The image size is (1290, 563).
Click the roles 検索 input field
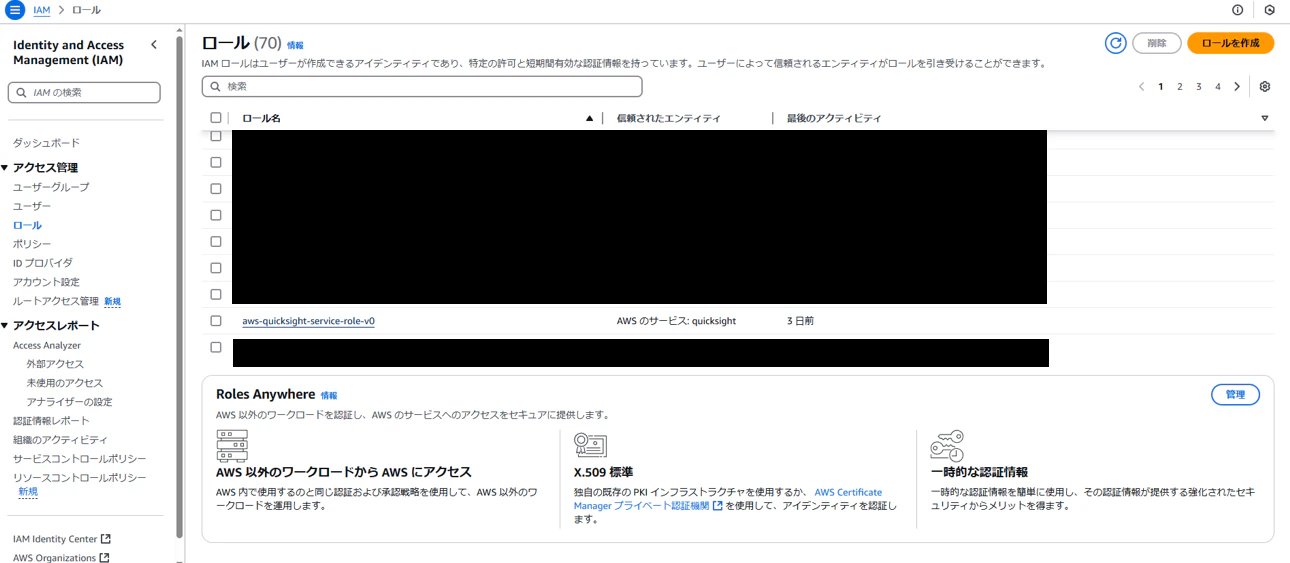[x=422, y=87]
